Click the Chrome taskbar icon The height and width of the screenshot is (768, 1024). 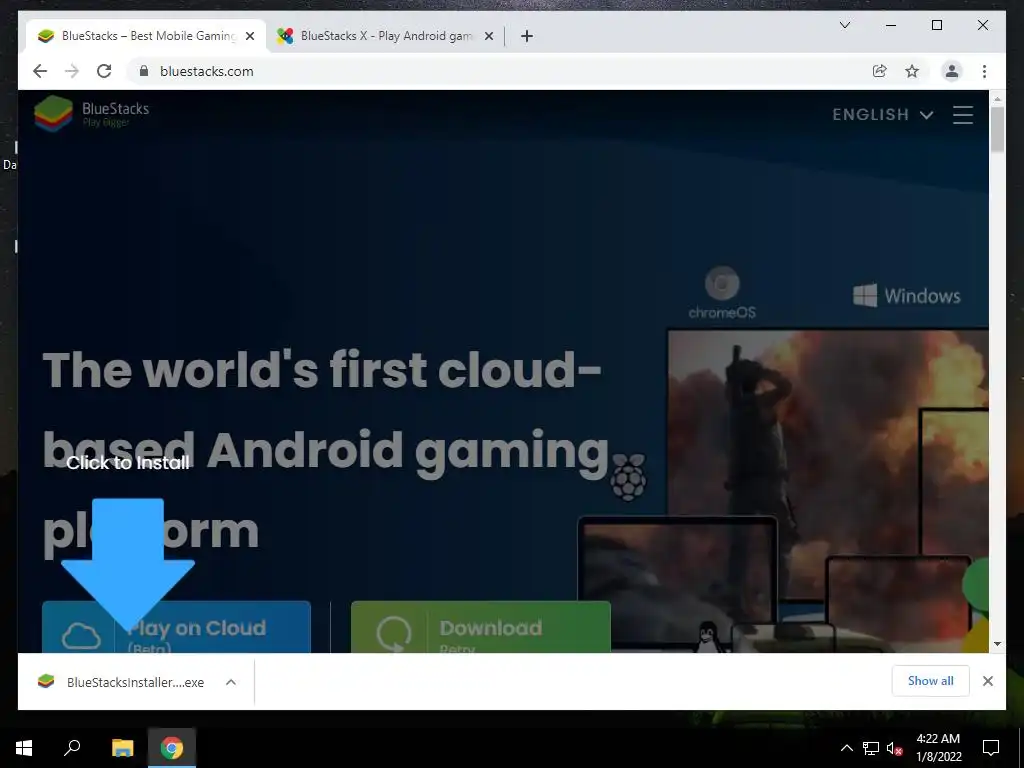pyautogui.click(x=172, y=748)
